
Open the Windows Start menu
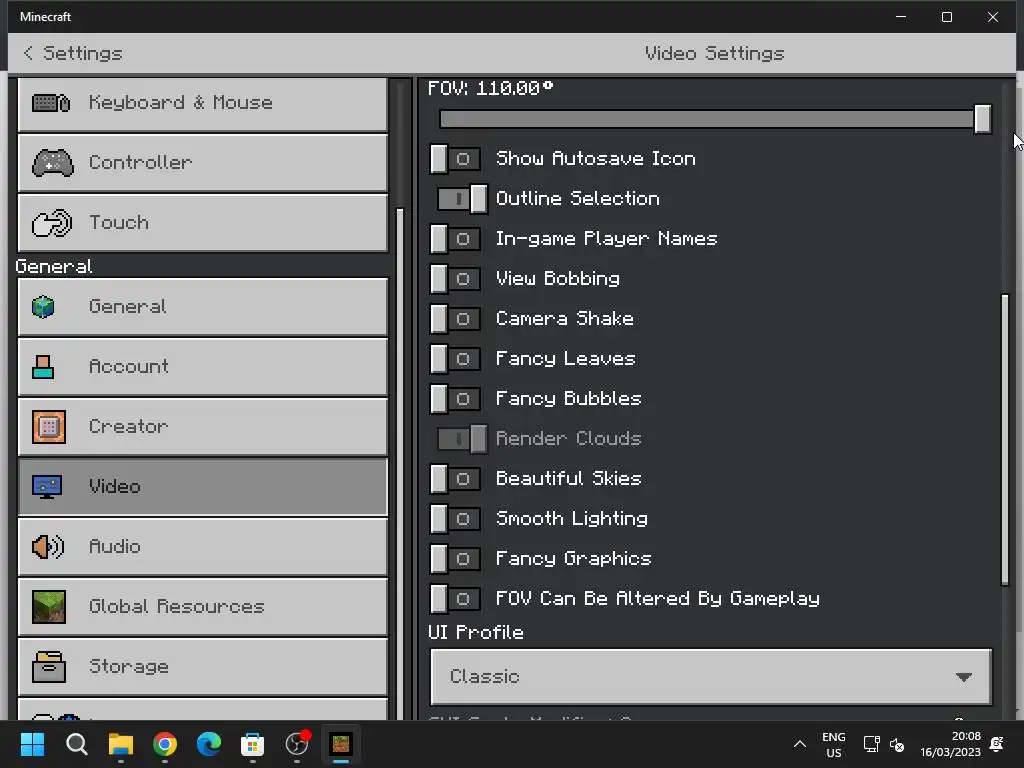32,744
